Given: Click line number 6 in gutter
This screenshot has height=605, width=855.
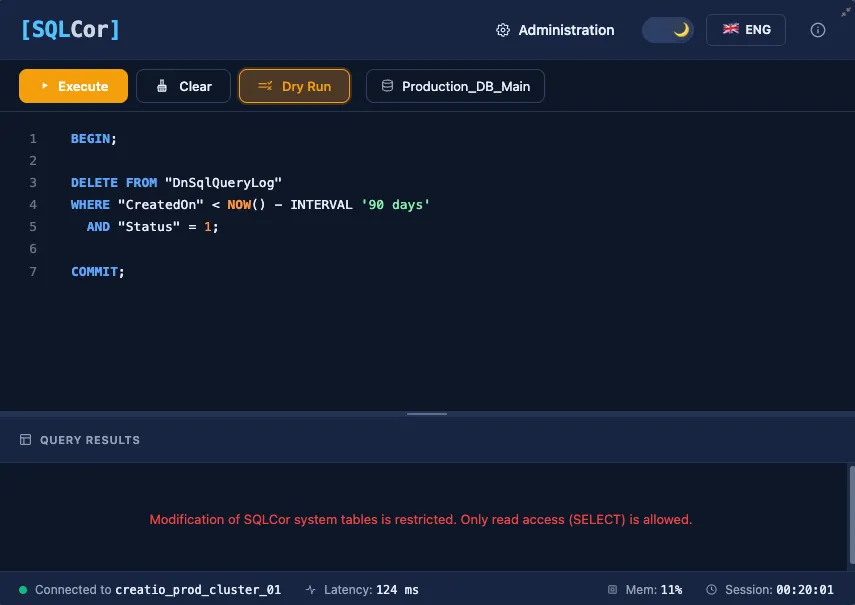Looking at the screenshot, I should click(x=33, y=249).
